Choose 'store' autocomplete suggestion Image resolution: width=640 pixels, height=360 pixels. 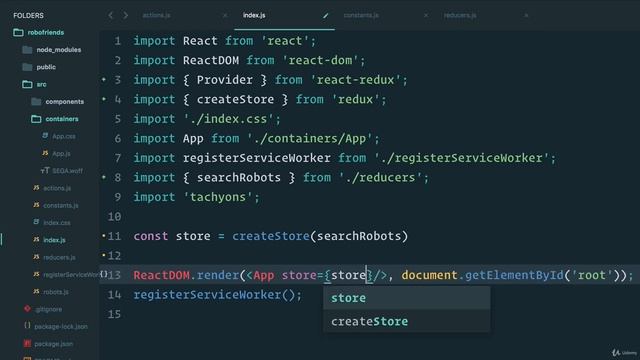click(x=407, y=298)
